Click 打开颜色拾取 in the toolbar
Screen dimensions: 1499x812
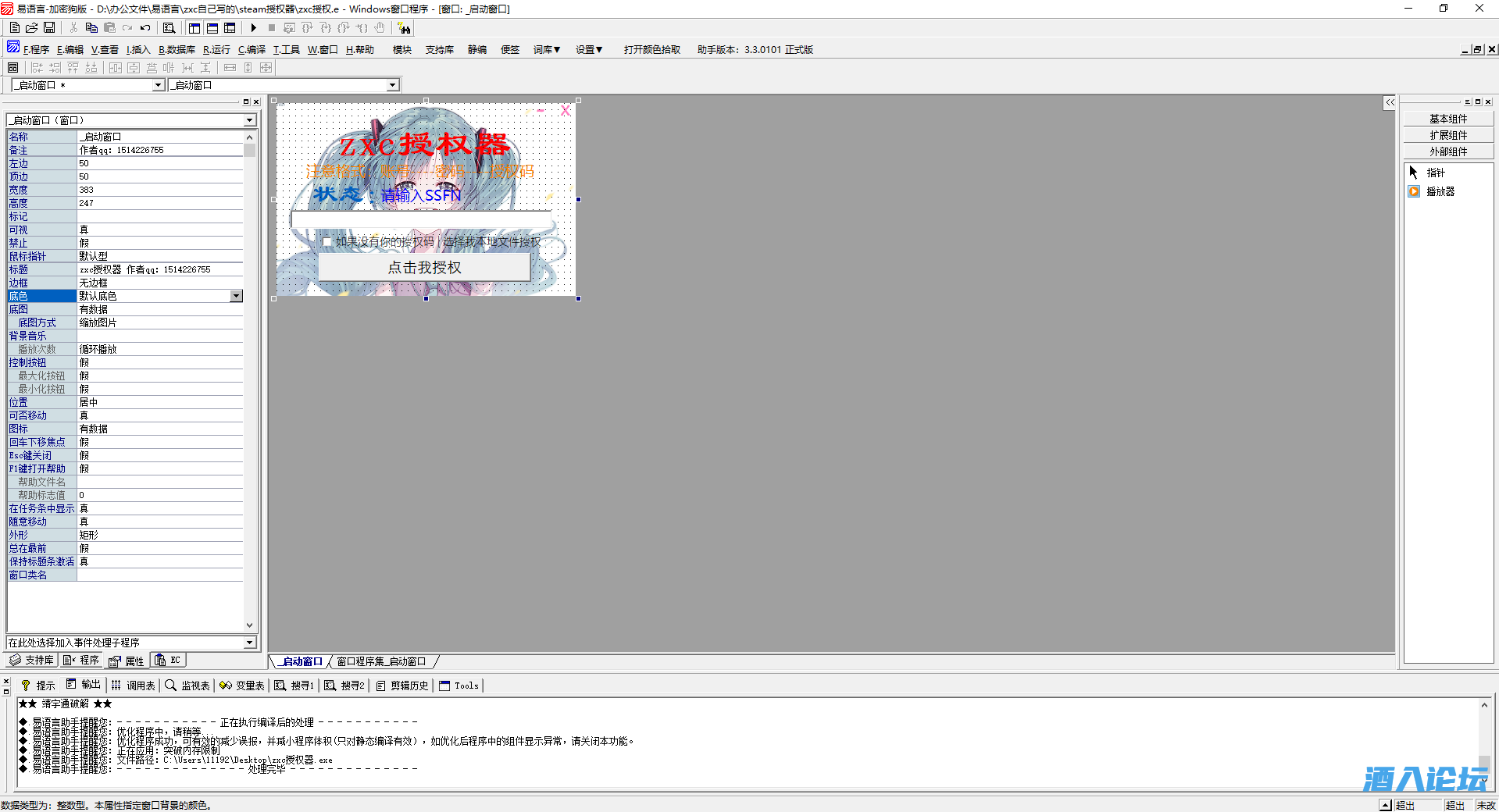pos(651,49)
